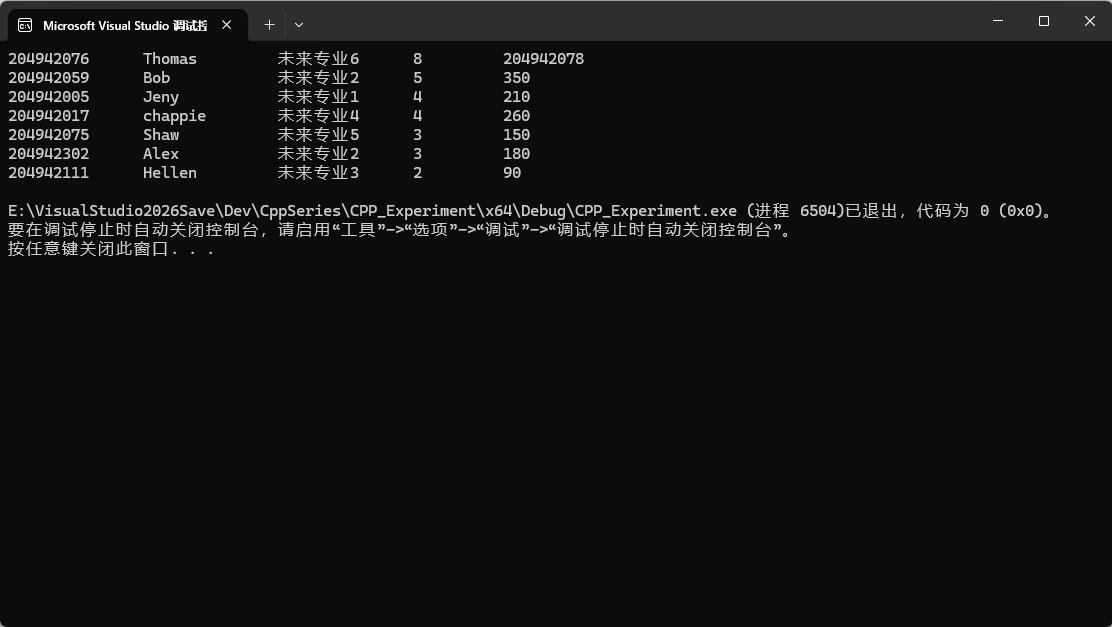Click 未来专业3 in Hellen row

pyautogui.click(x=318, y=173)
